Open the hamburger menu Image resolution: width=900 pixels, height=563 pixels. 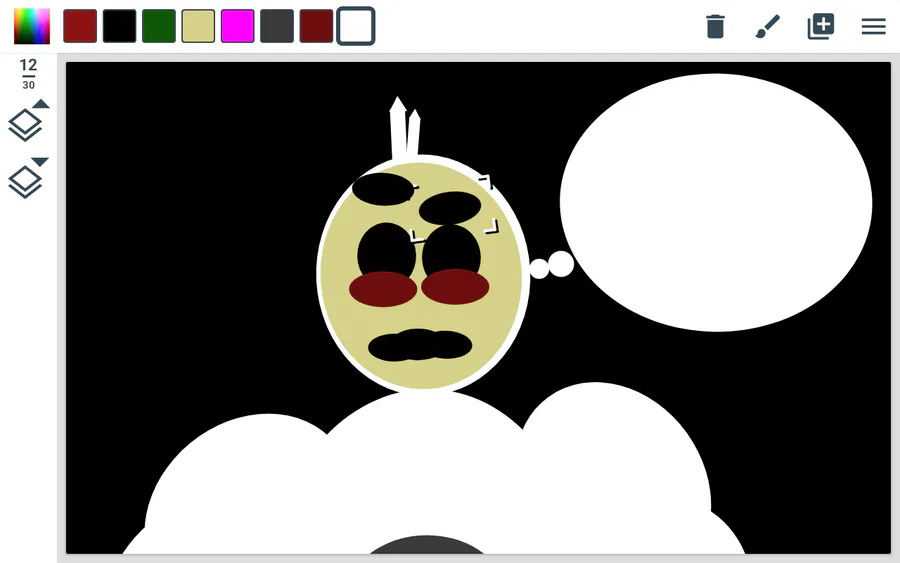(874, 26)
